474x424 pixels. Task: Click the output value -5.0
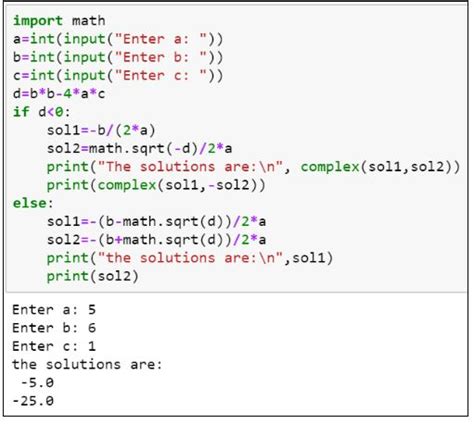point(37,383)
